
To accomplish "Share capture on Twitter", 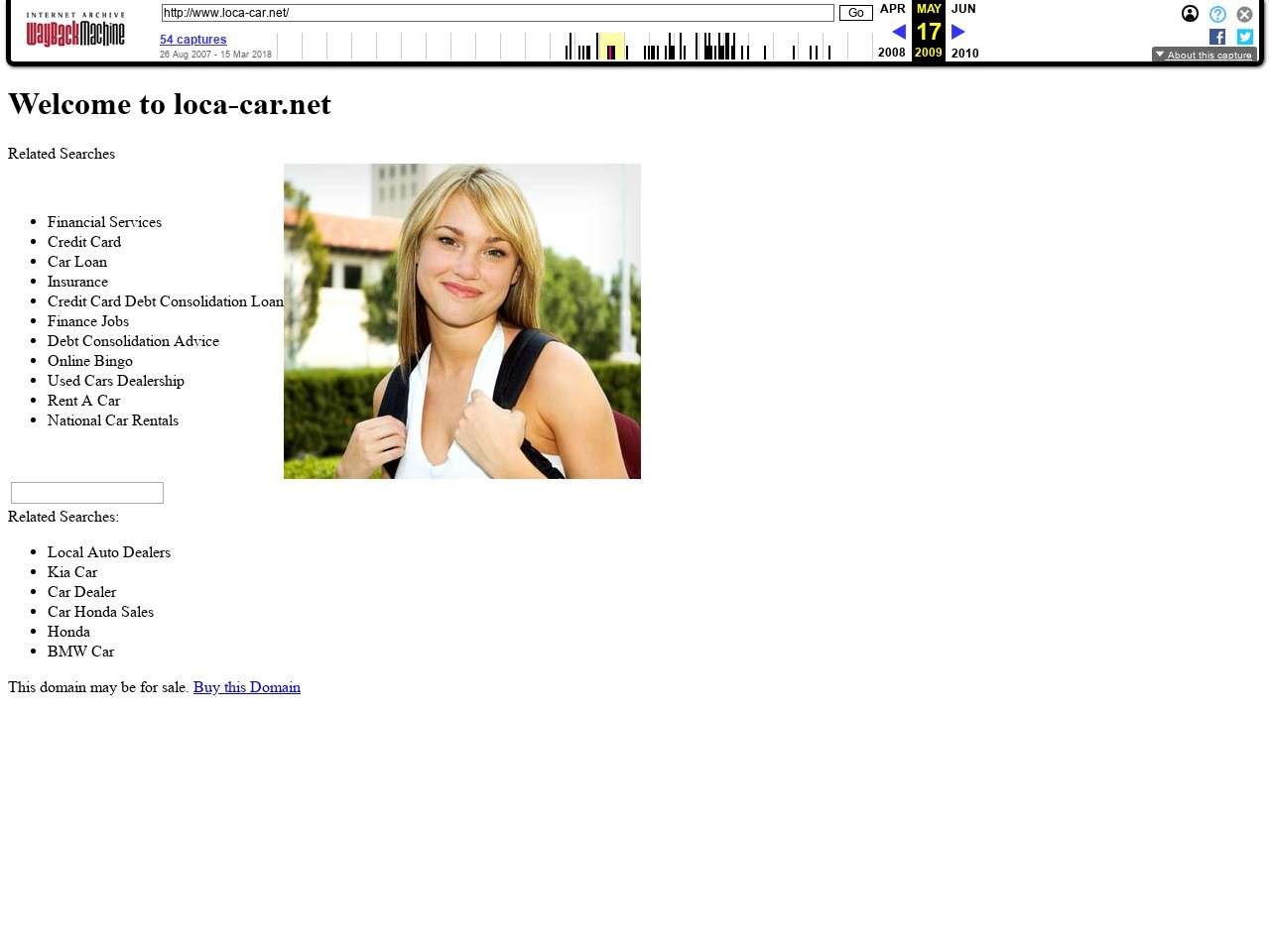I will [1244, 37].
